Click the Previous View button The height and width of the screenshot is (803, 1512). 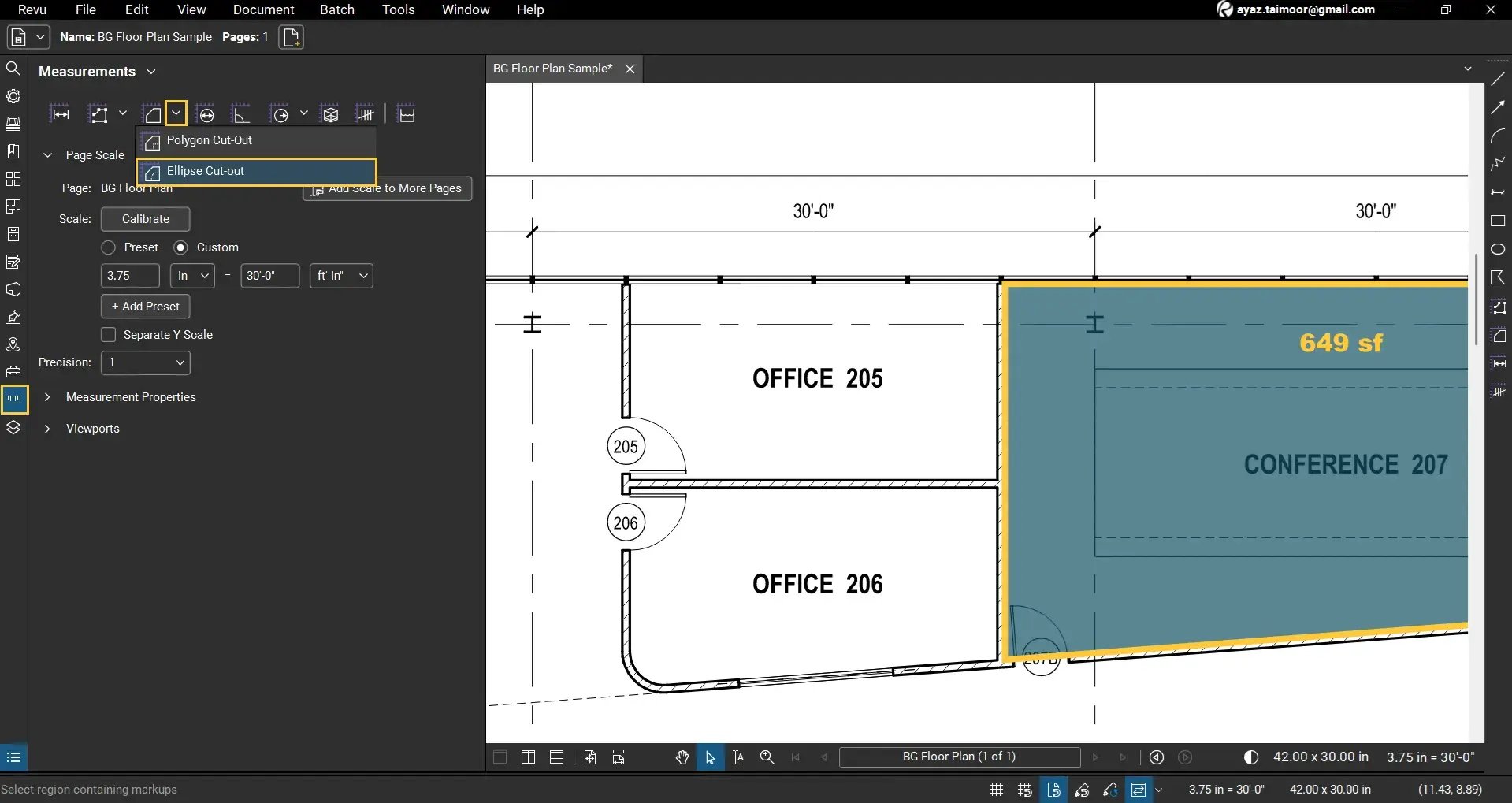coord(1157,757)
